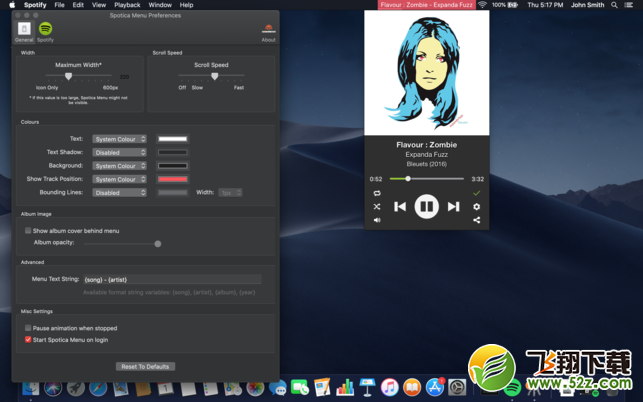Open the Background colour mode dropdown

pyautogui.click(x=119, y=166)
